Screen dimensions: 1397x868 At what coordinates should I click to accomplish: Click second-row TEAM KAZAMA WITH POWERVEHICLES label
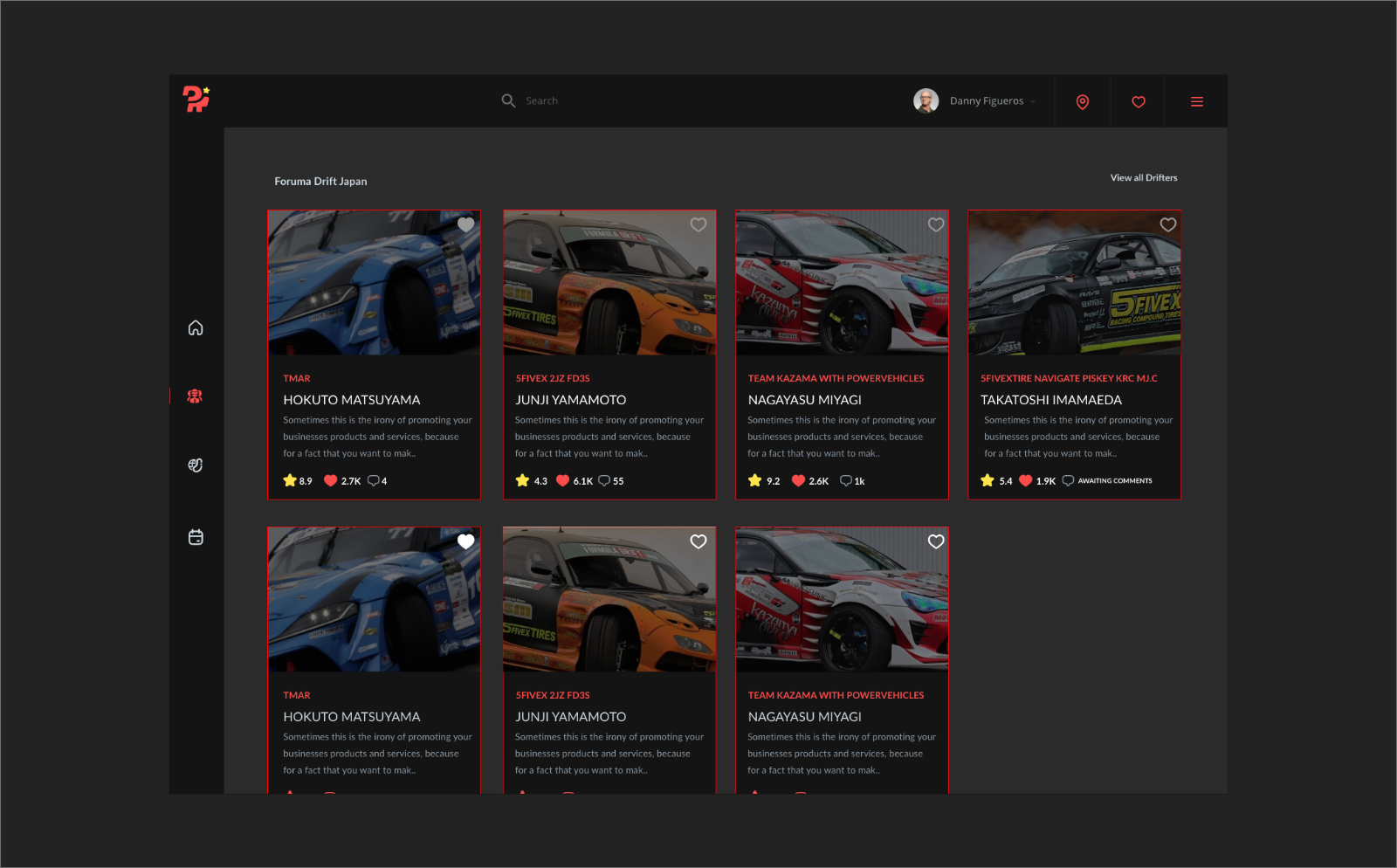836,695
